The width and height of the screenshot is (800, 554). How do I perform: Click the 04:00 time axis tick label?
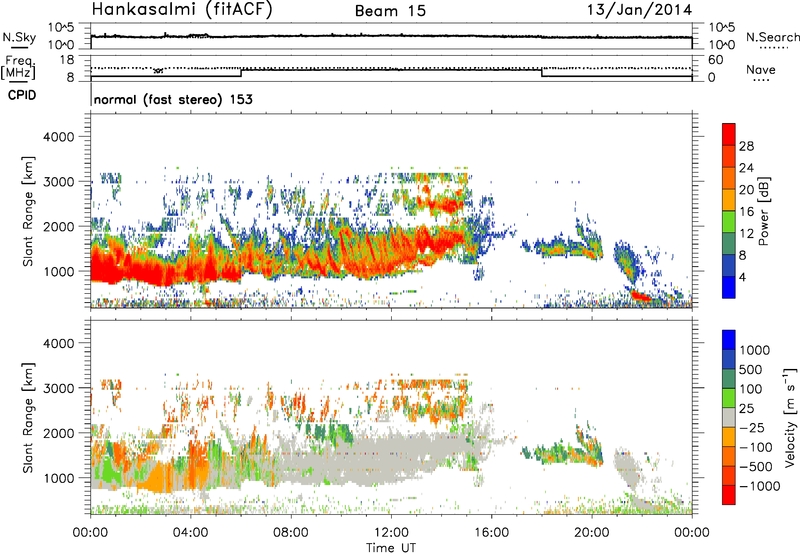click(x=191, y=533)
